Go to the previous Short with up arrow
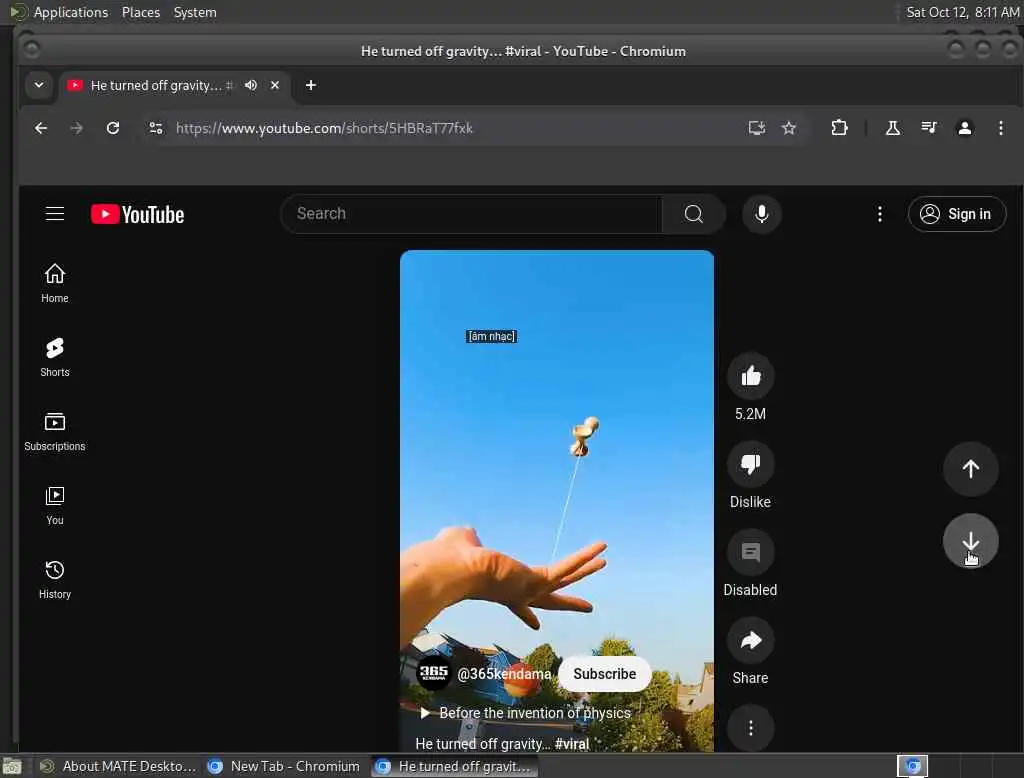 [x=970, y=468]
